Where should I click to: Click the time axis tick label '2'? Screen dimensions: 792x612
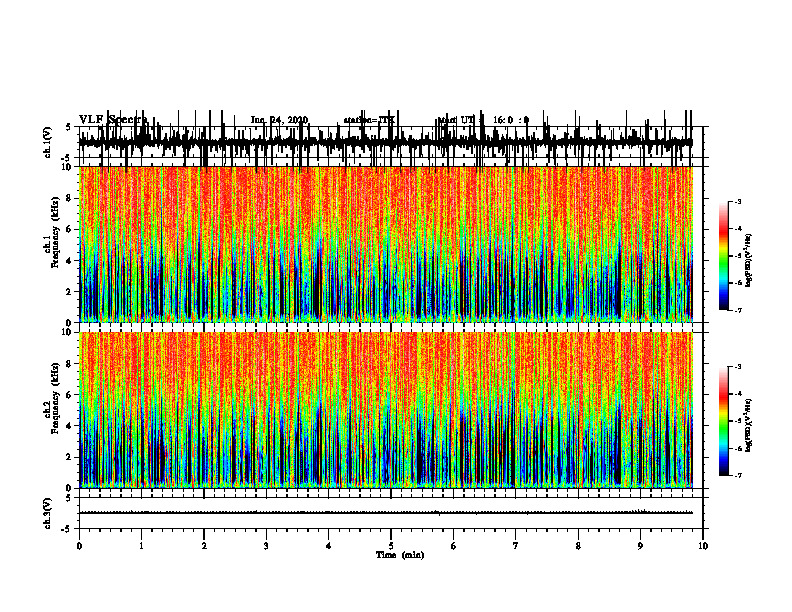(x=204, y=546)
